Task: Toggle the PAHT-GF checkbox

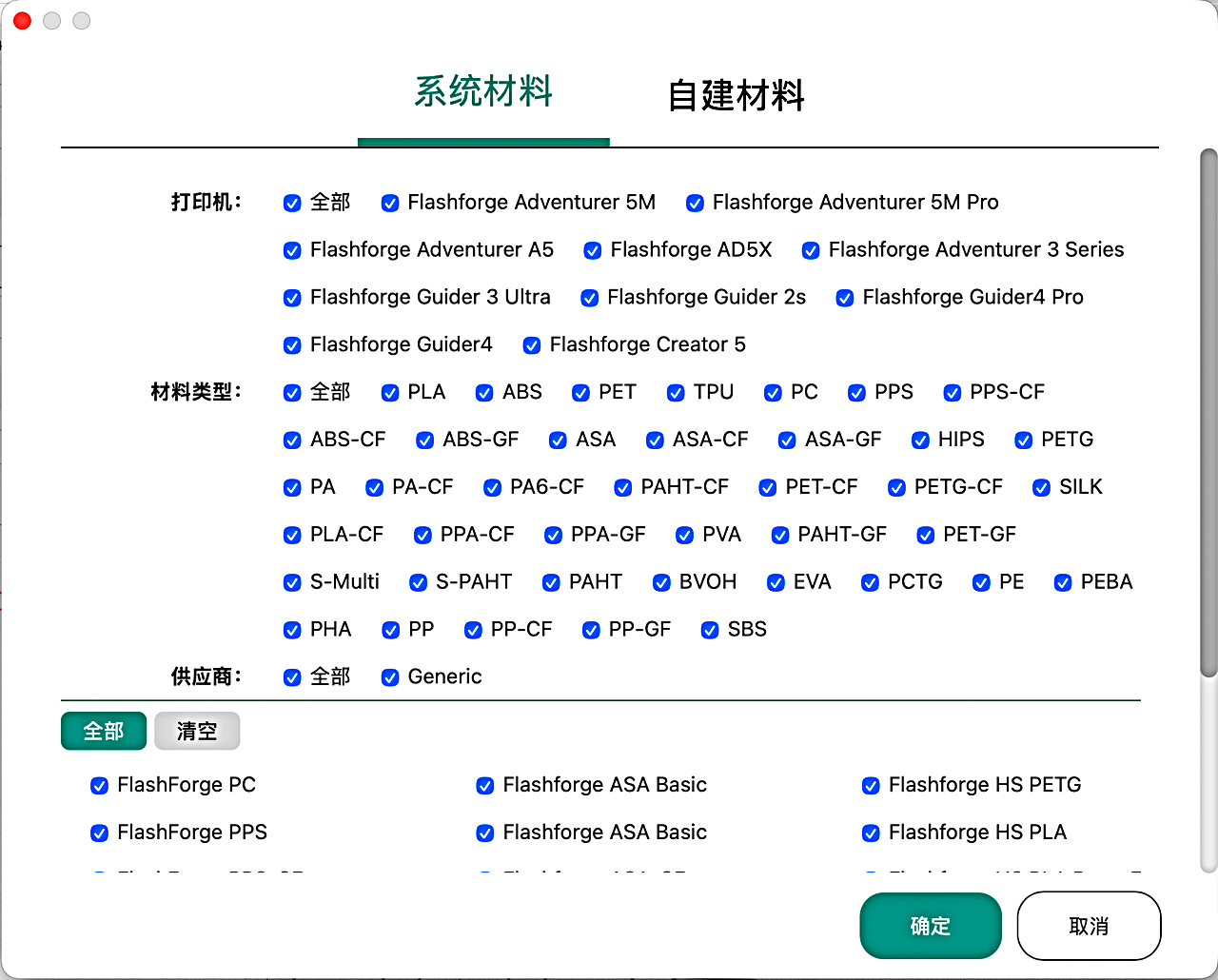Action: point(780,536)
